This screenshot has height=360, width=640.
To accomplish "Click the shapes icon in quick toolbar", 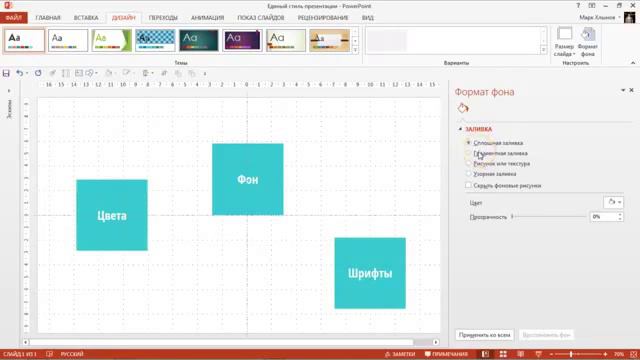I will (x=89, y=73).
